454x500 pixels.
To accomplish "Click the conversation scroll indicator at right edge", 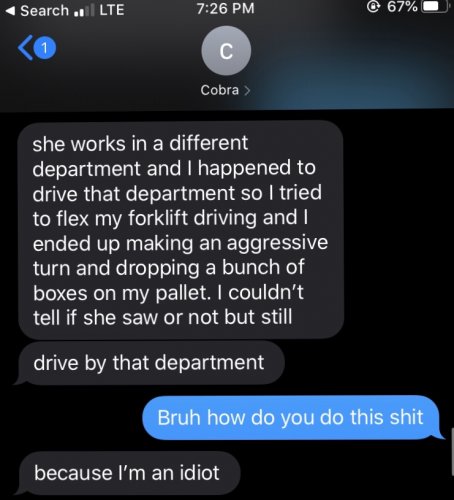I will click(x=452, y=452).
